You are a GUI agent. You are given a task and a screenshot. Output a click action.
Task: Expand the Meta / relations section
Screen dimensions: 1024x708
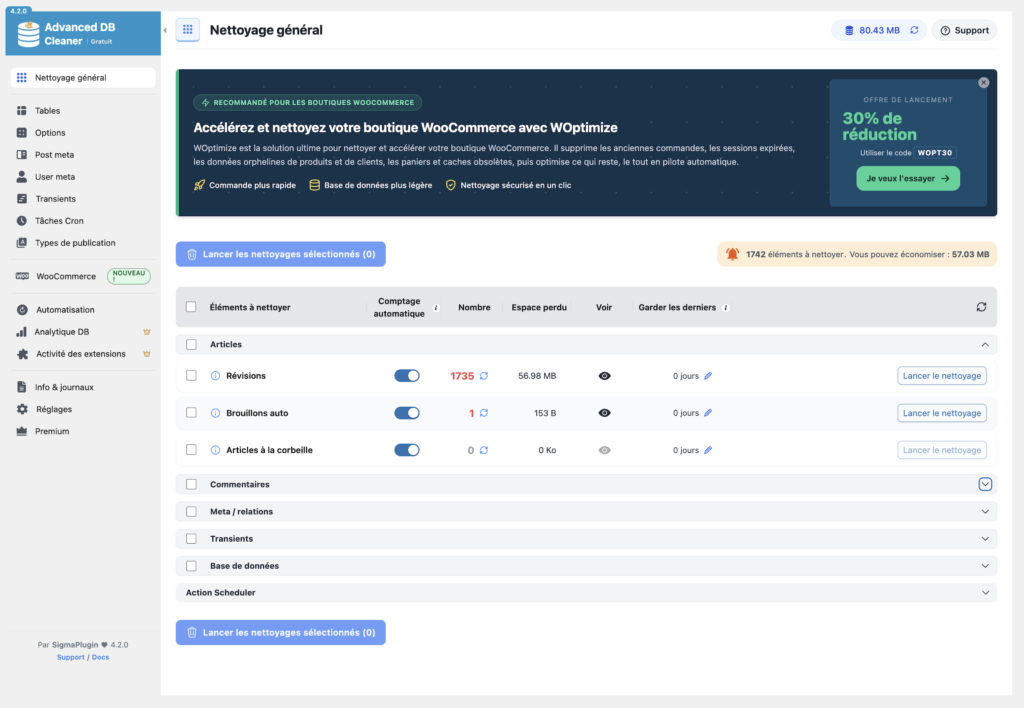(985, 511)
